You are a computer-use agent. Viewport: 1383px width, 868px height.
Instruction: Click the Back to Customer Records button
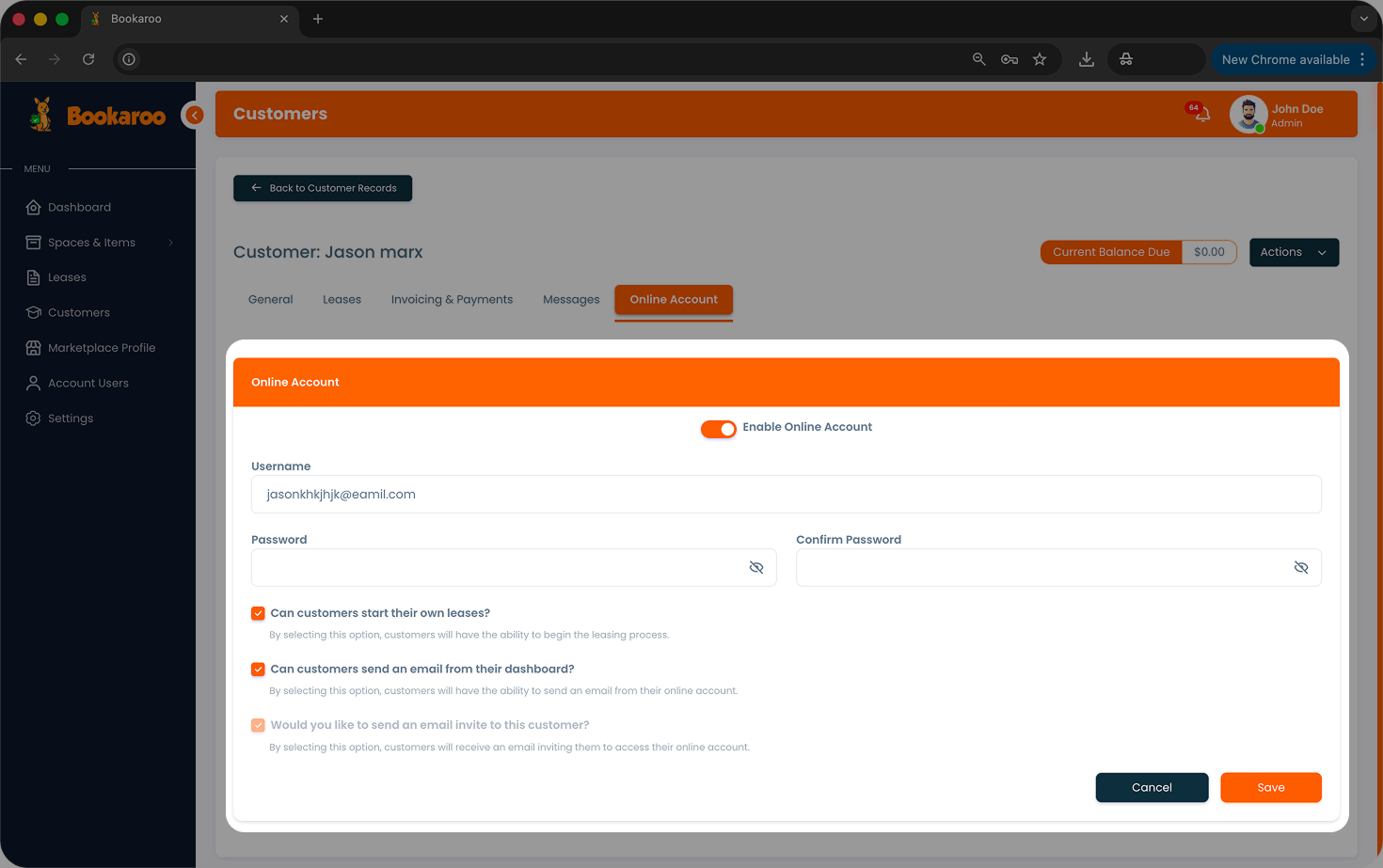323,188
